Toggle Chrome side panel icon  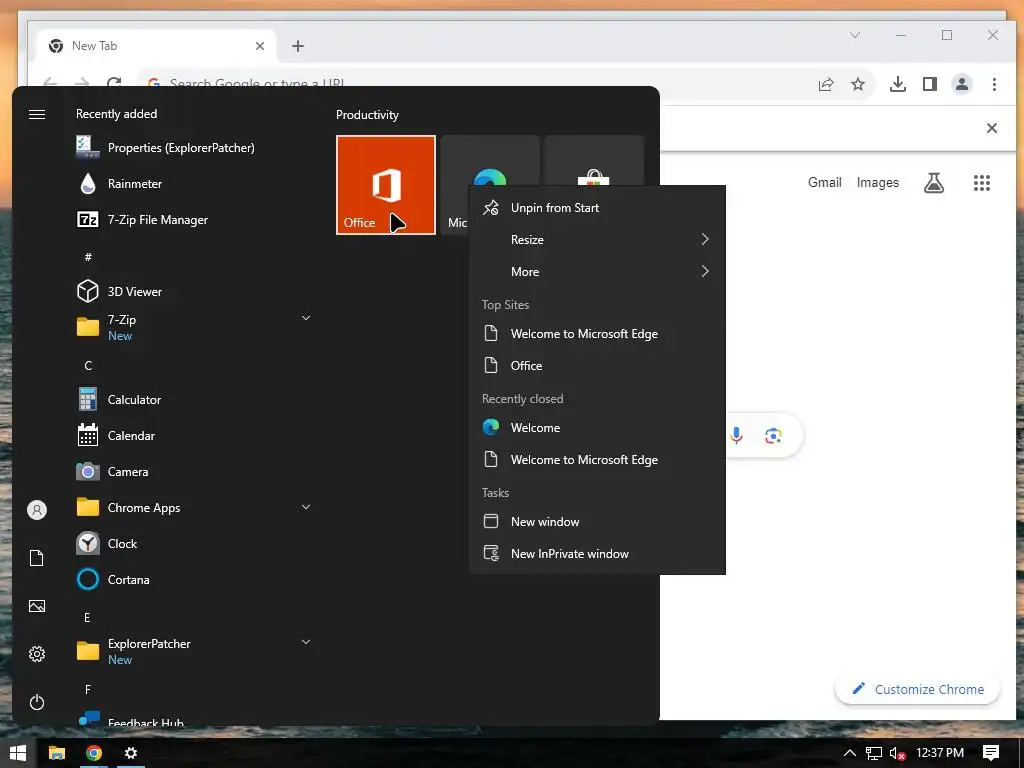pos(930,84)
